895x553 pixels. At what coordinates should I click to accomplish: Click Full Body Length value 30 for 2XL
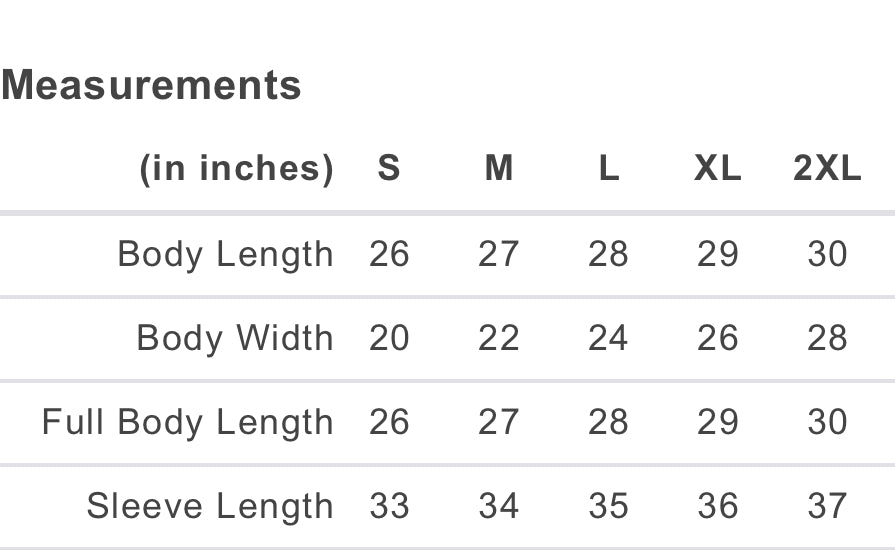click(x=827, y=422)
